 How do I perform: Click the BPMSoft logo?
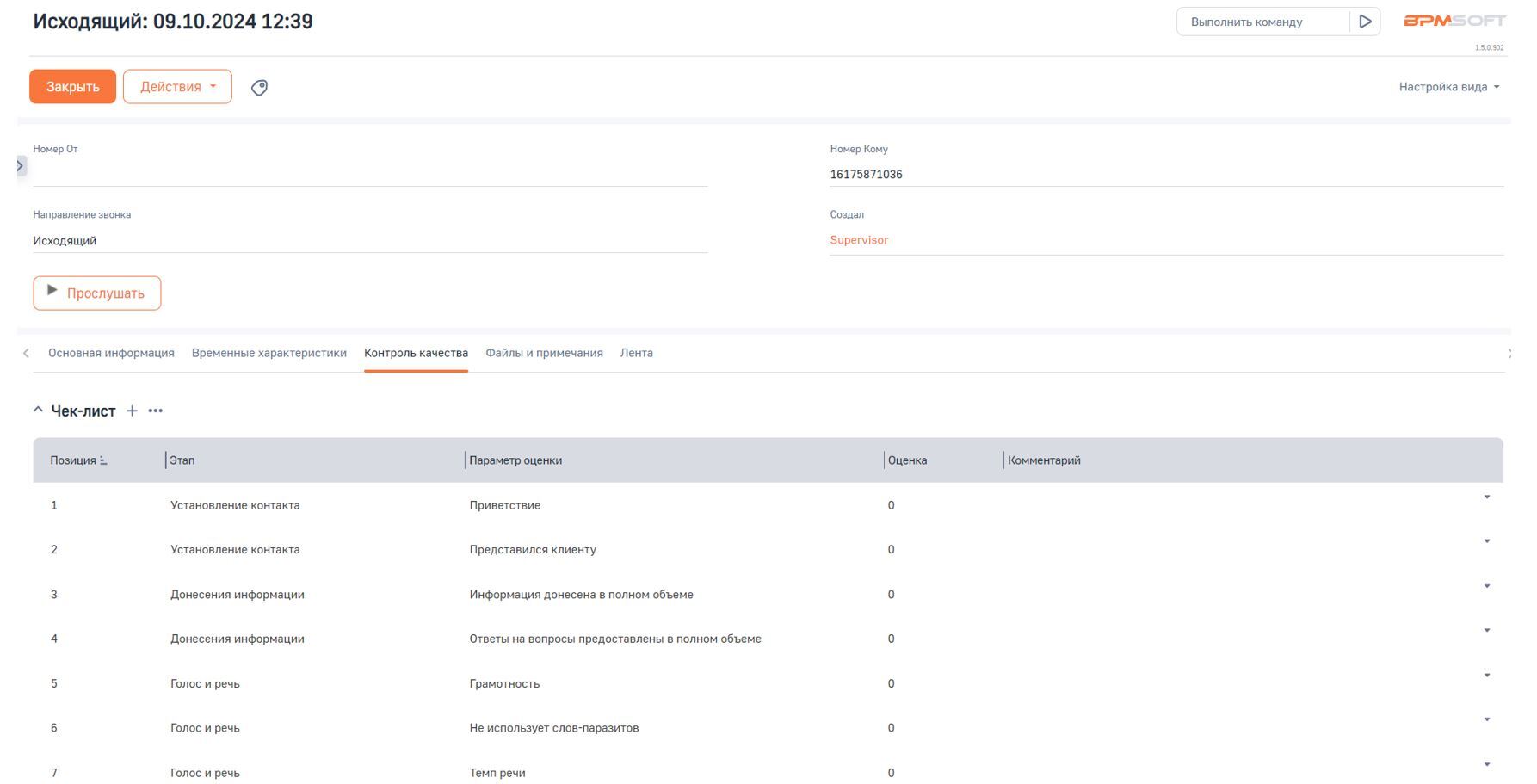[1454, 21]
